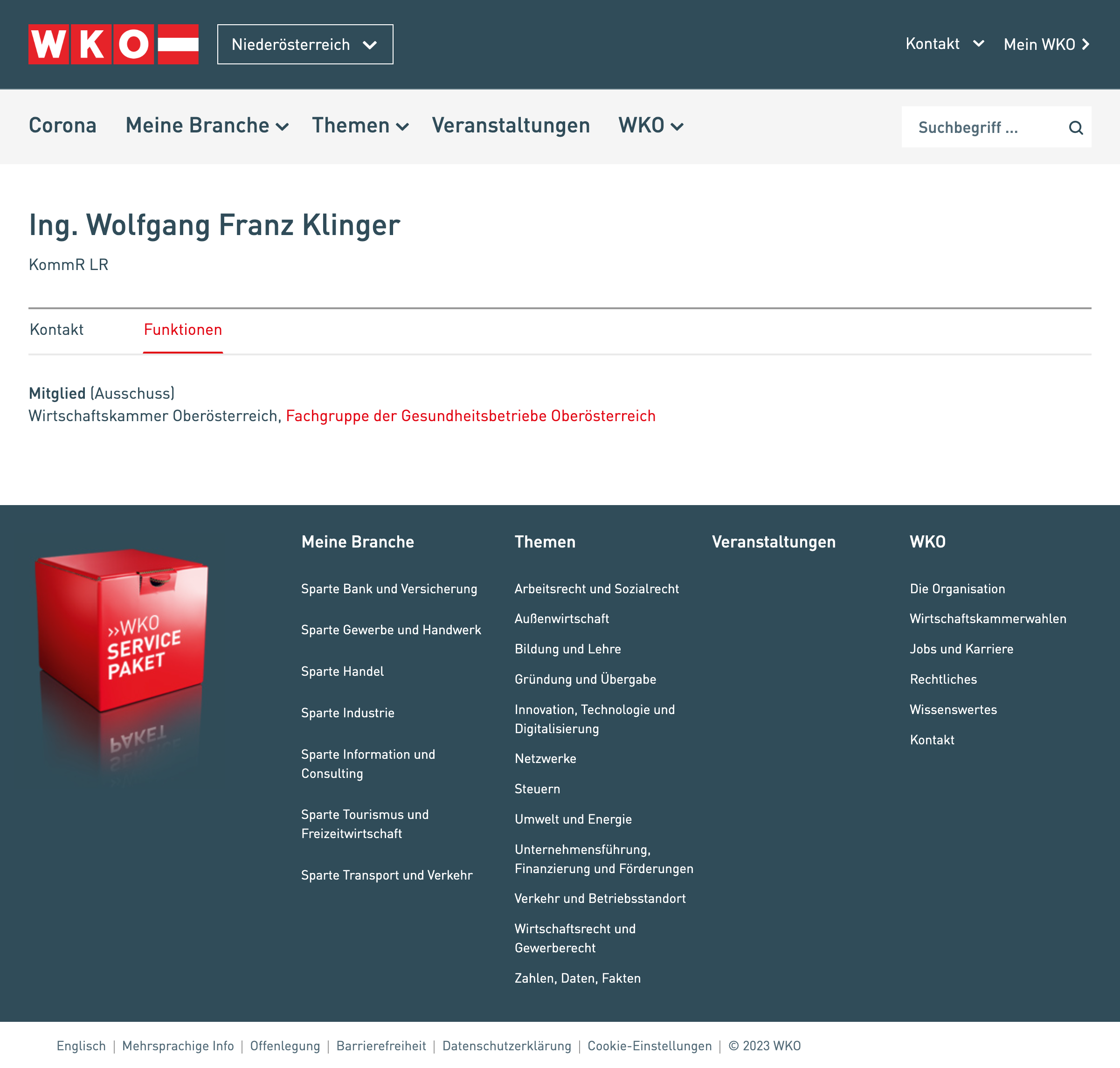Expand the Themen navigation menu
This screenshot has width=1120, height=1068.
click(360, 125)
